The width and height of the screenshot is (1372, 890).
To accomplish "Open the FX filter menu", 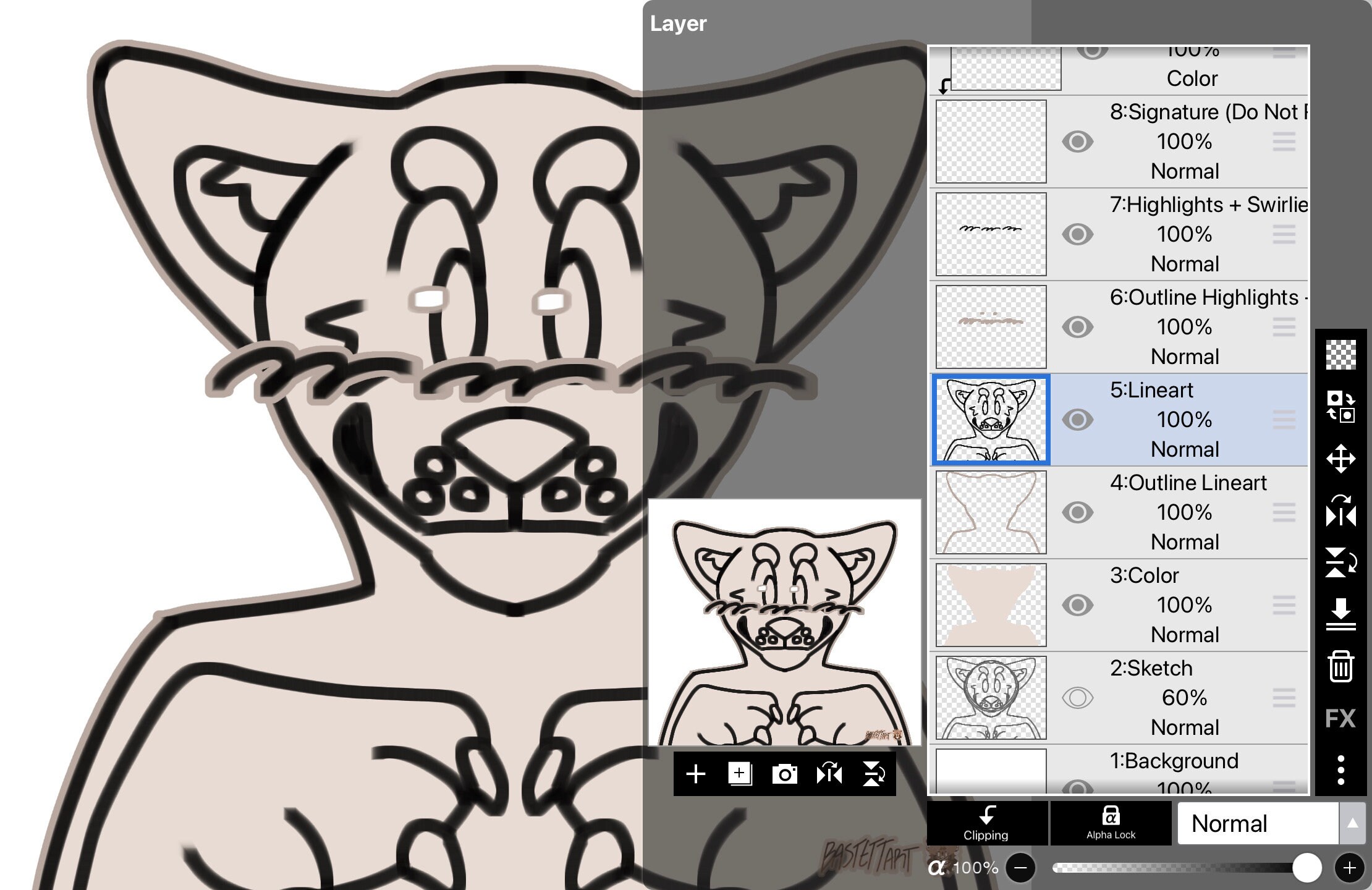I will click(x=1340, y=718).
